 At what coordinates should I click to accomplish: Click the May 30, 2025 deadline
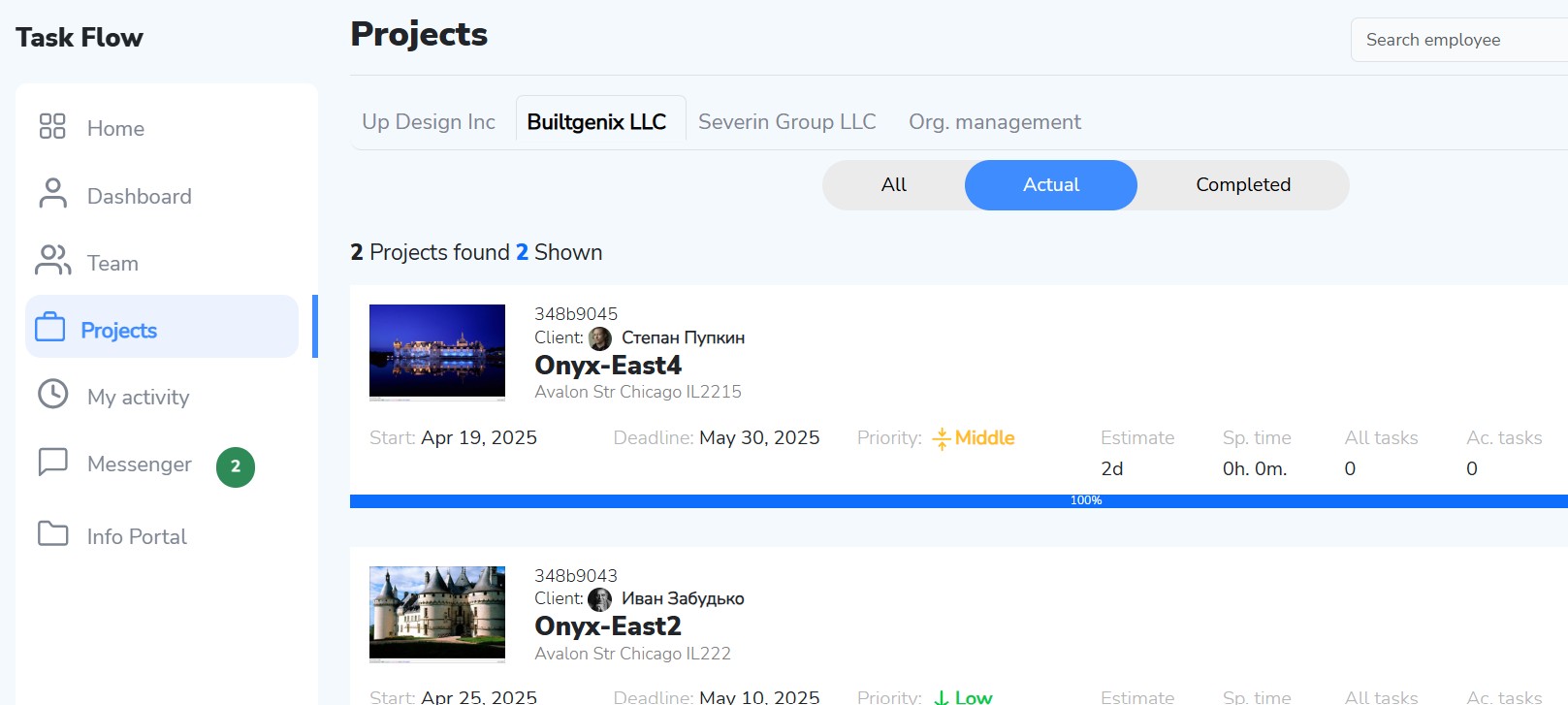pos(759,438)
